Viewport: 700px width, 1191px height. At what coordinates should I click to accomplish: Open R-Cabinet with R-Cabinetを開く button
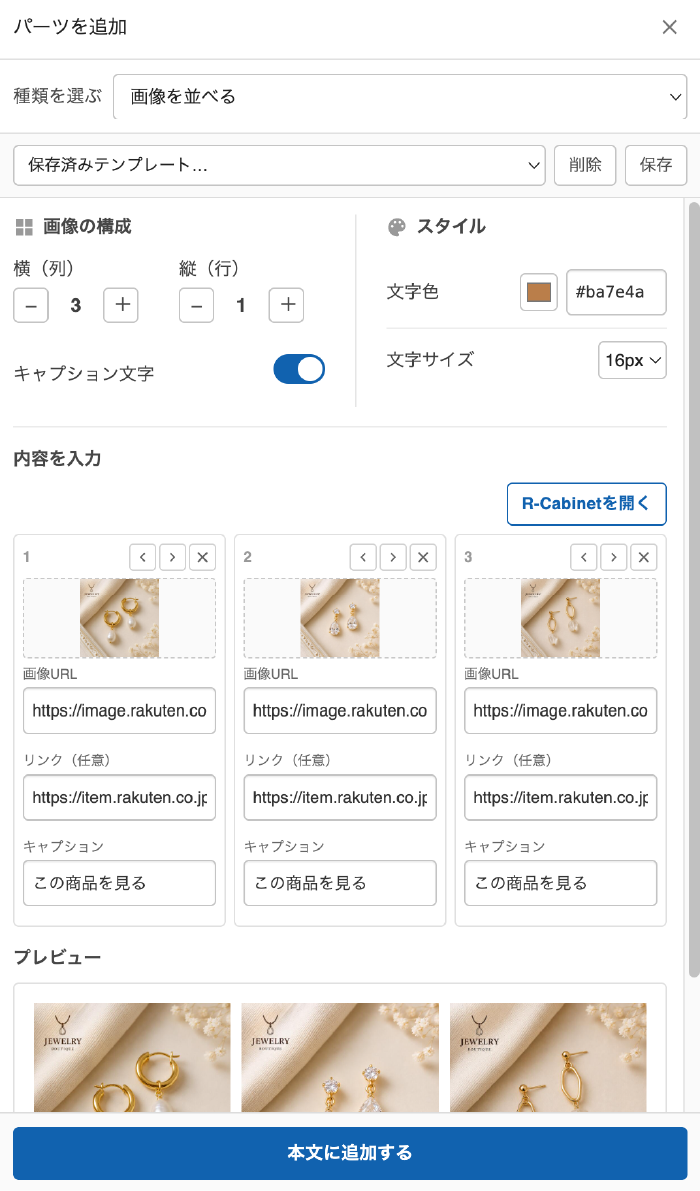tap(587, 504)
